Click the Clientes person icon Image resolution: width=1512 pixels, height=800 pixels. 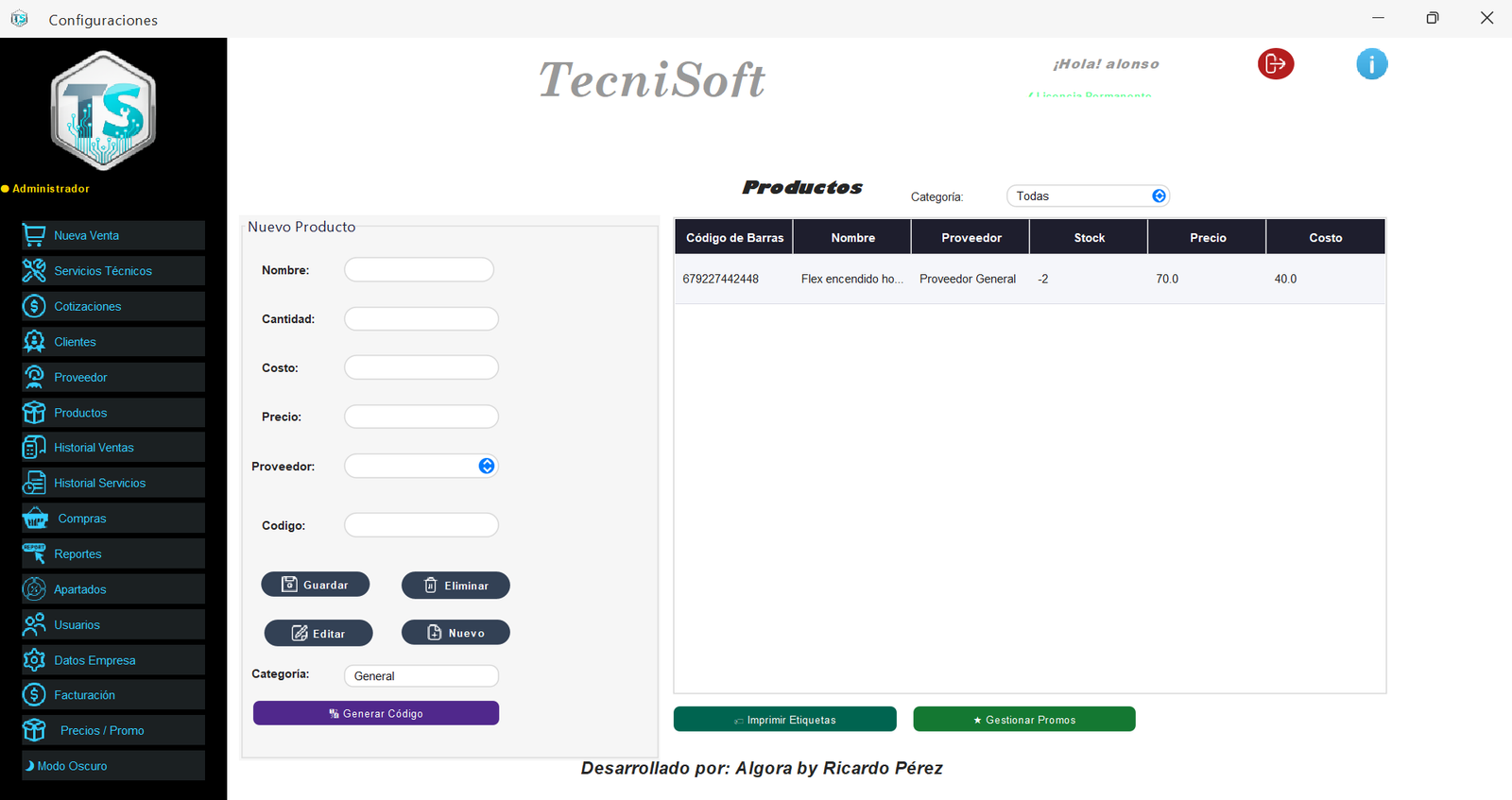34,341
